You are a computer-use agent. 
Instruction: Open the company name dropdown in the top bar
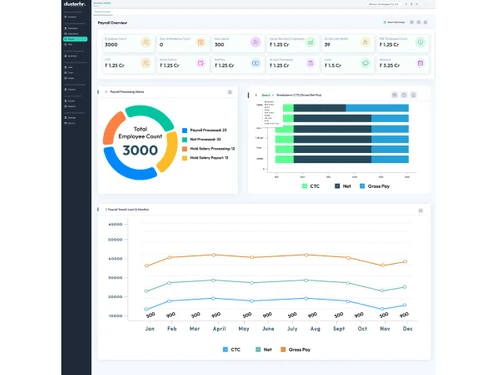pyautogui.click(x=384, y=4)
